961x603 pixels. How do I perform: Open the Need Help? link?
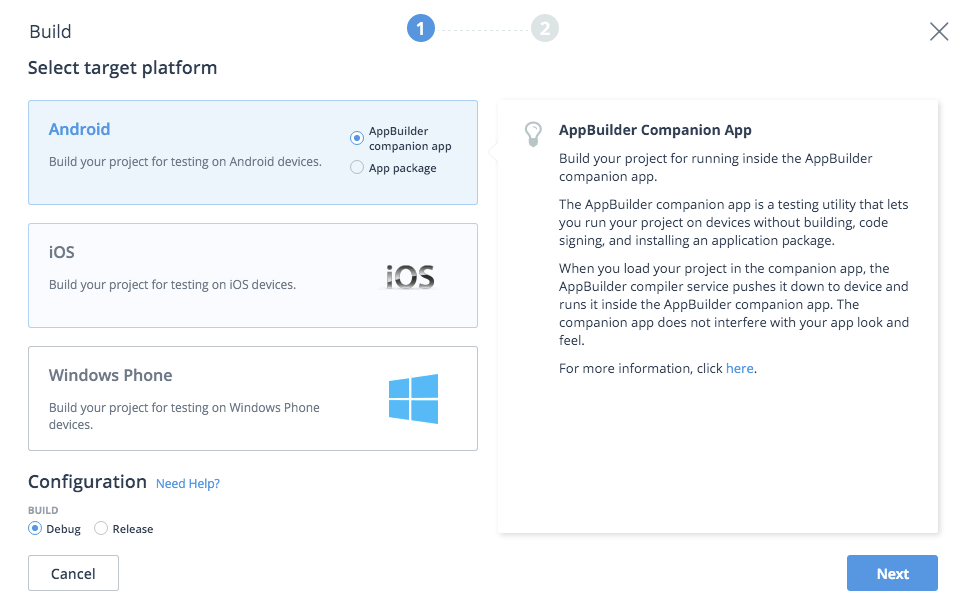(188, 484)
